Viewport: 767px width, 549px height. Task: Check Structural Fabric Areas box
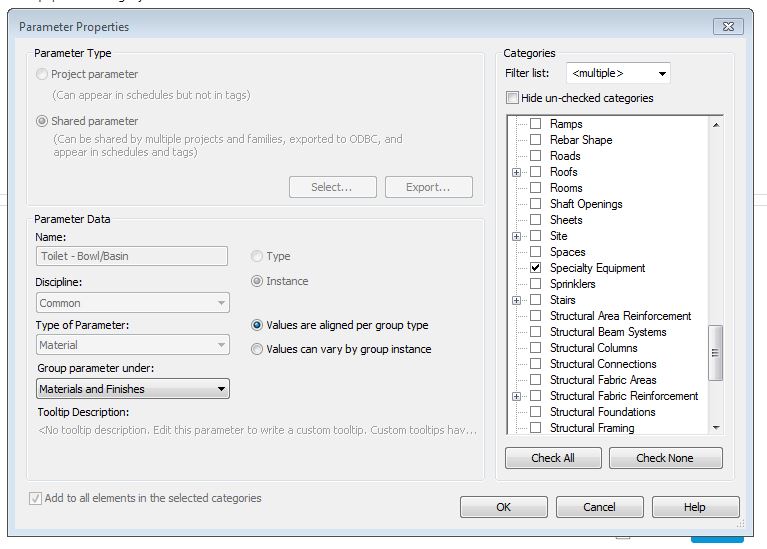point(536,380)
